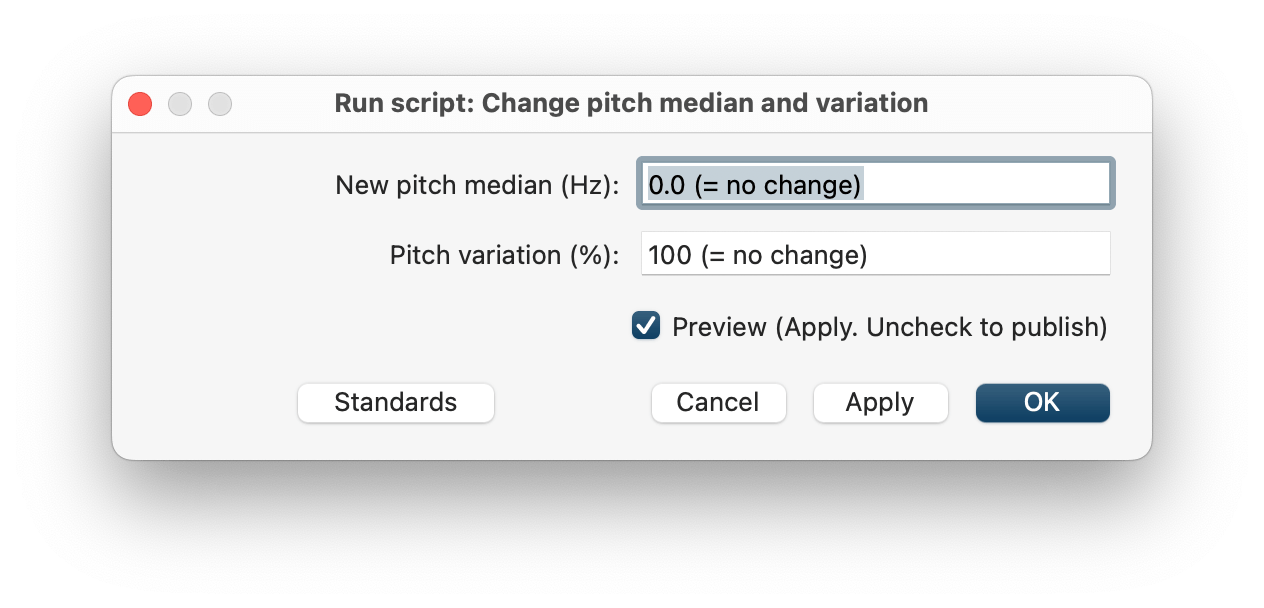Apply the pitch changes
The image size is (1264, 608).
pos(880,402)
